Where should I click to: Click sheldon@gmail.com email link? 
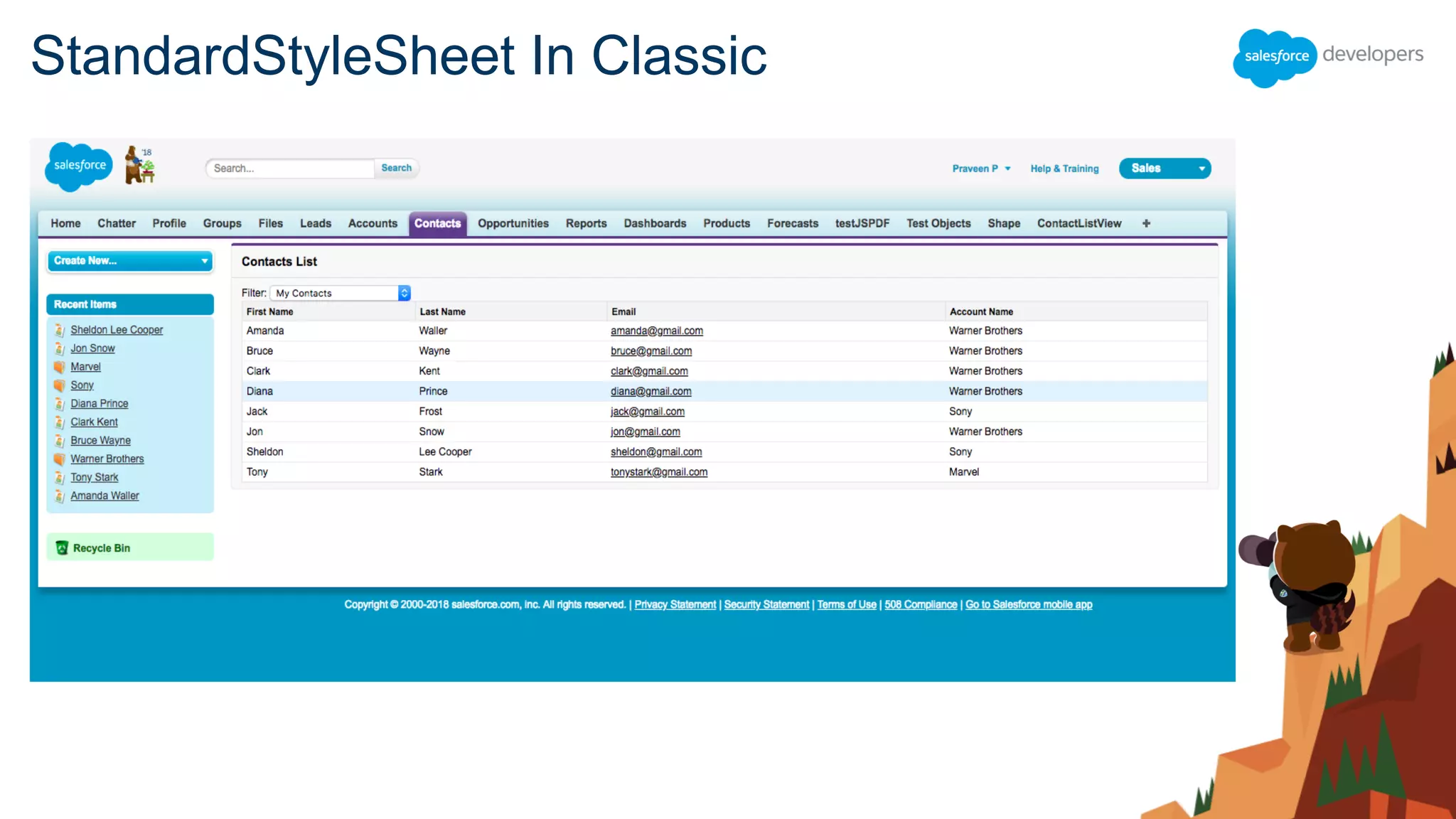coord(656,452)
